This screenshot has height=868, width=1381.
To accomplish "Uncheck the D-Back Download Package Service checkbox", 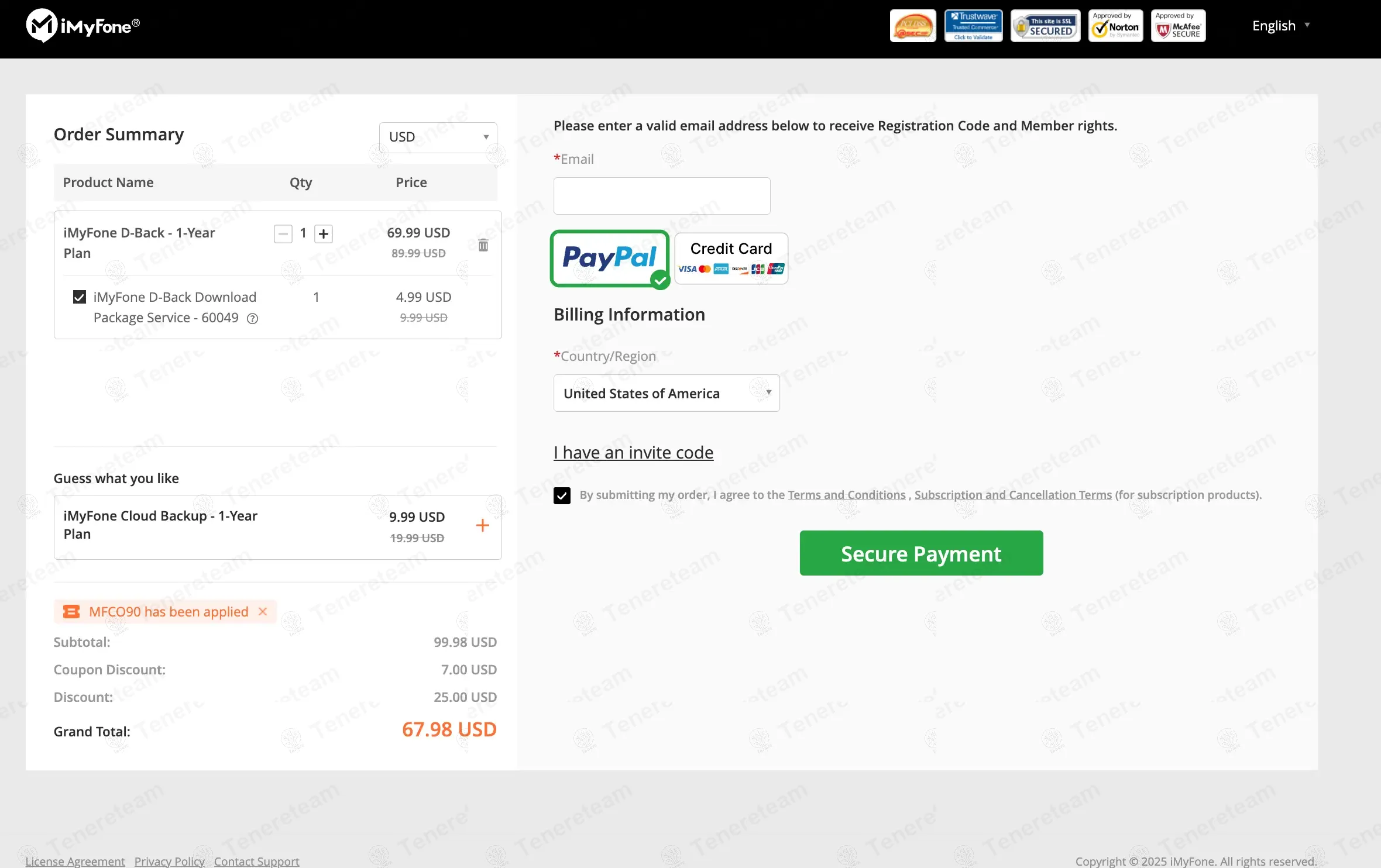I will [x=80, y=297].
